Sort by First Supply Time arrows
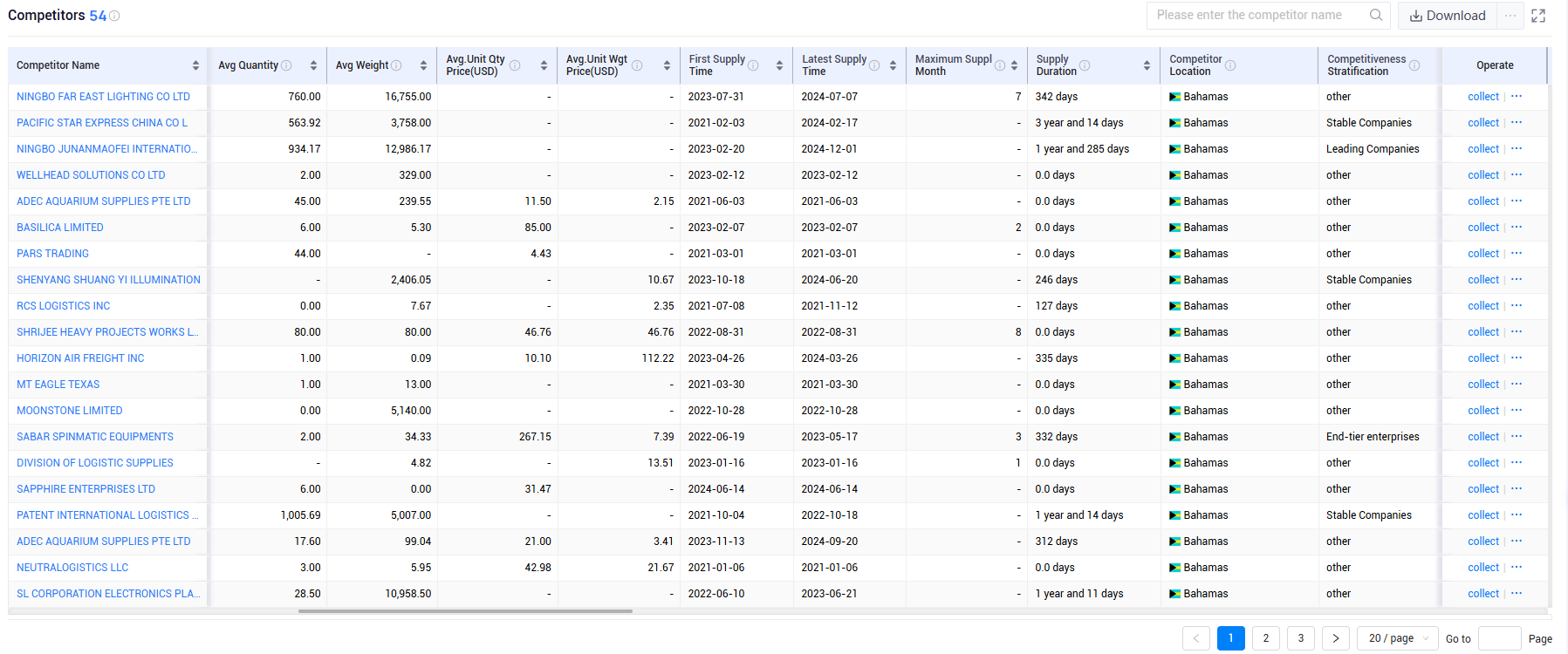This screenshot has height=654, width=1568. point(779,65)
